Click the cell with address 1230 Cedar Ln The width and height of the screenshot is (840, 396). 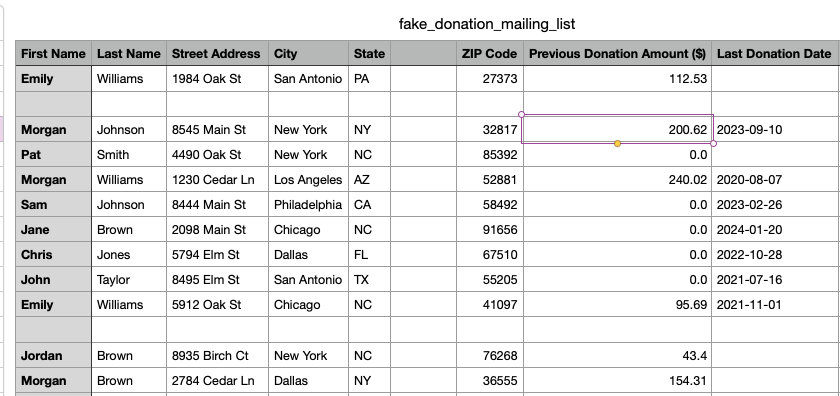tap(218, 180)
